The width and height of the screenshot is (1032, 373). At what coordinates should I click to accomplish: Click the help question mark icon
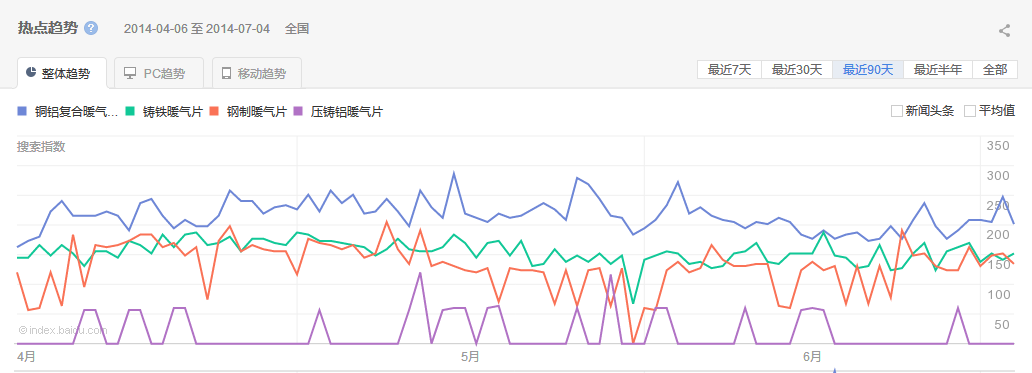click(91, 28)
